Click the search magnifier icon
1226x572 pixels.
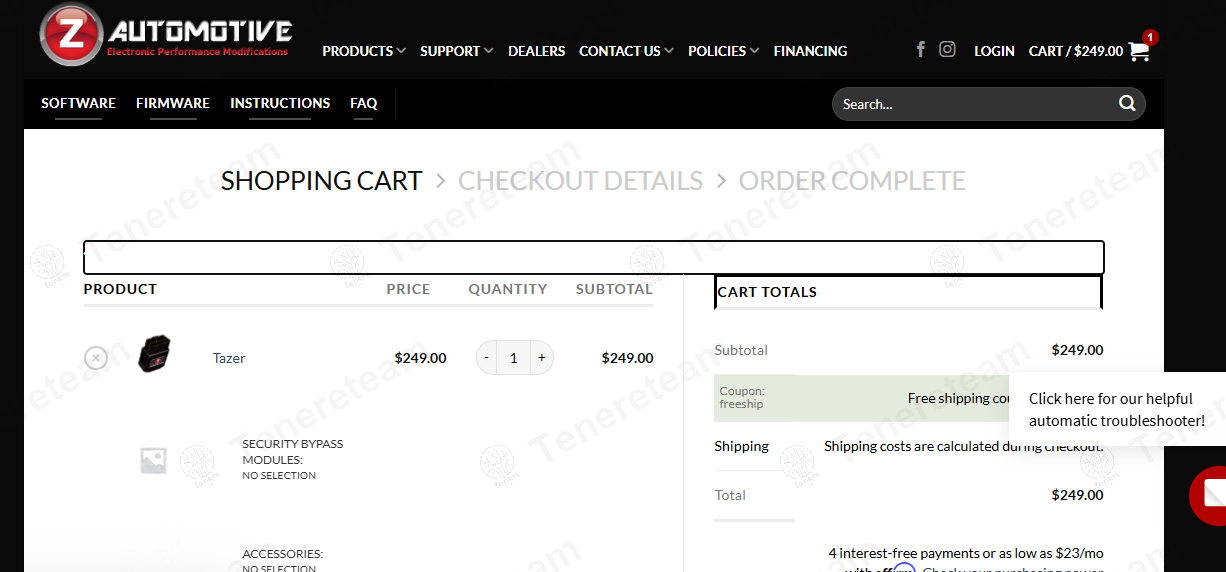pyautogui.click(x=1127, y=103)
